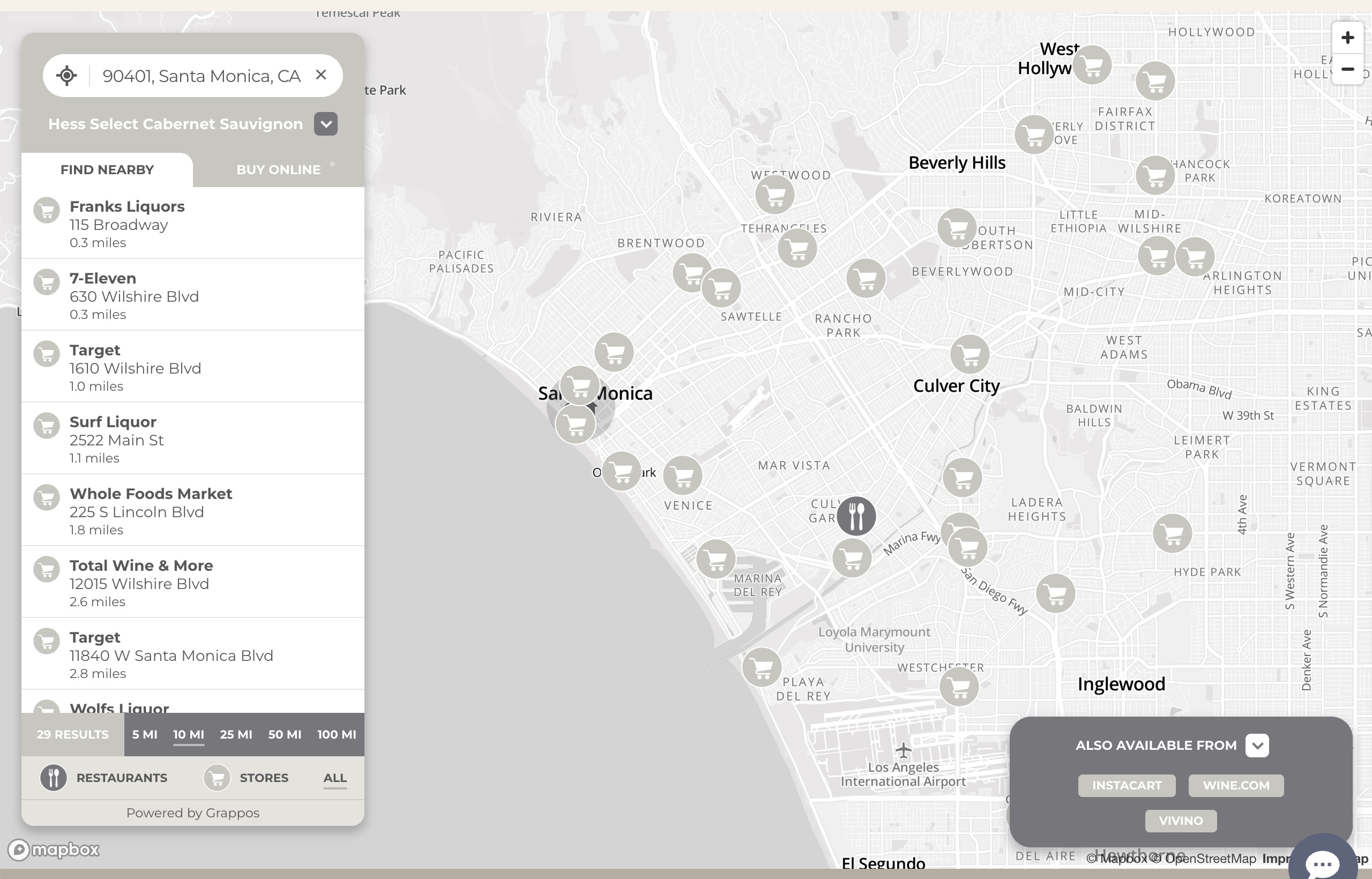The image size is (1372, 879).
Task: Show All location types
Action: coord(335,777)
